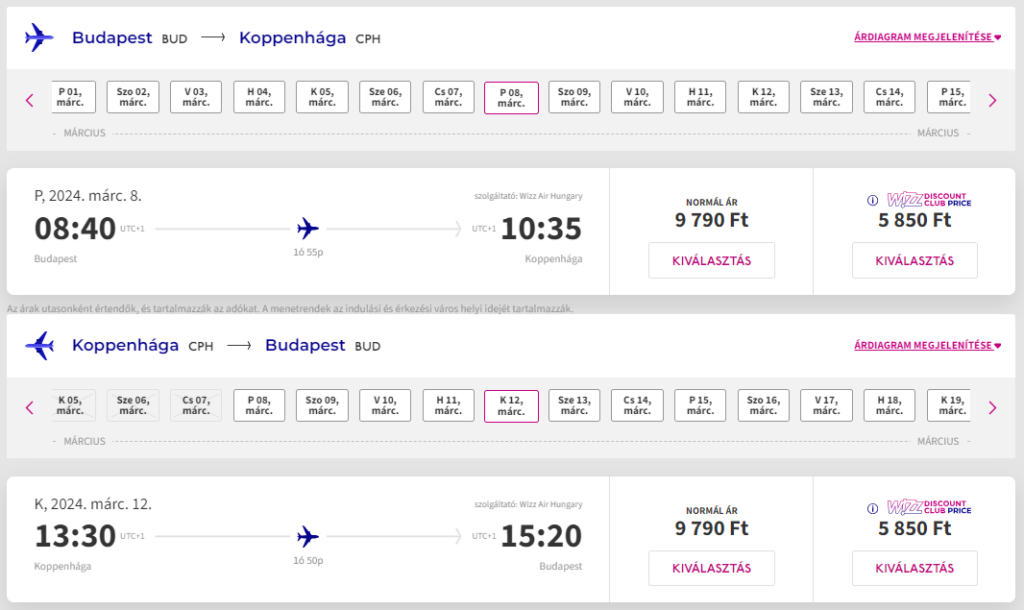Click info icon beside return WIZZ Discount Club price
Image resolution: width=1024 pixels, height=610 pixels.
tap(872, 508)
